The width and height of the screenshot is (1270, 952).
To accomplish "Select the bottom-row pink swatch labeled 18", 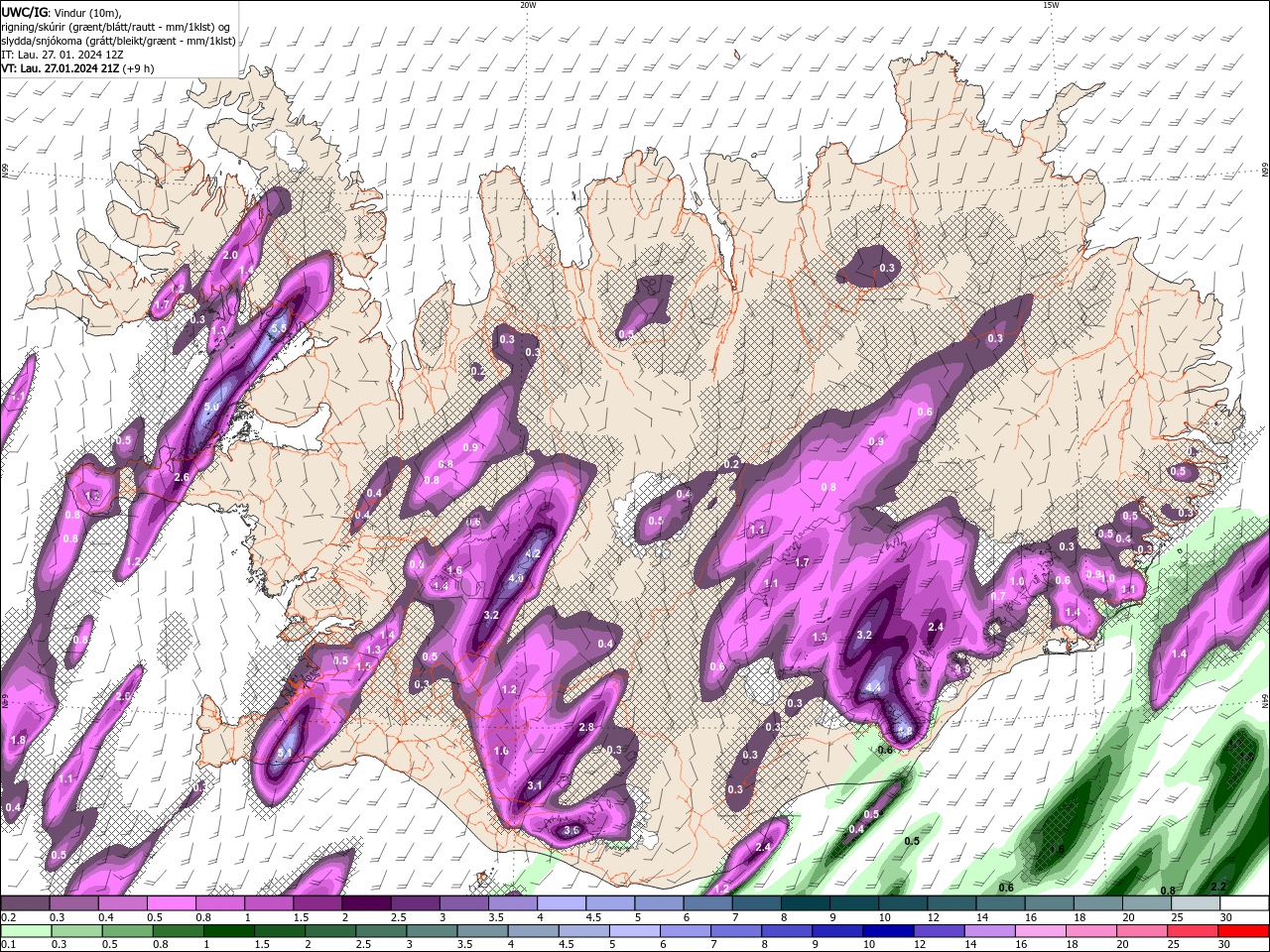I will [1091, 930].
